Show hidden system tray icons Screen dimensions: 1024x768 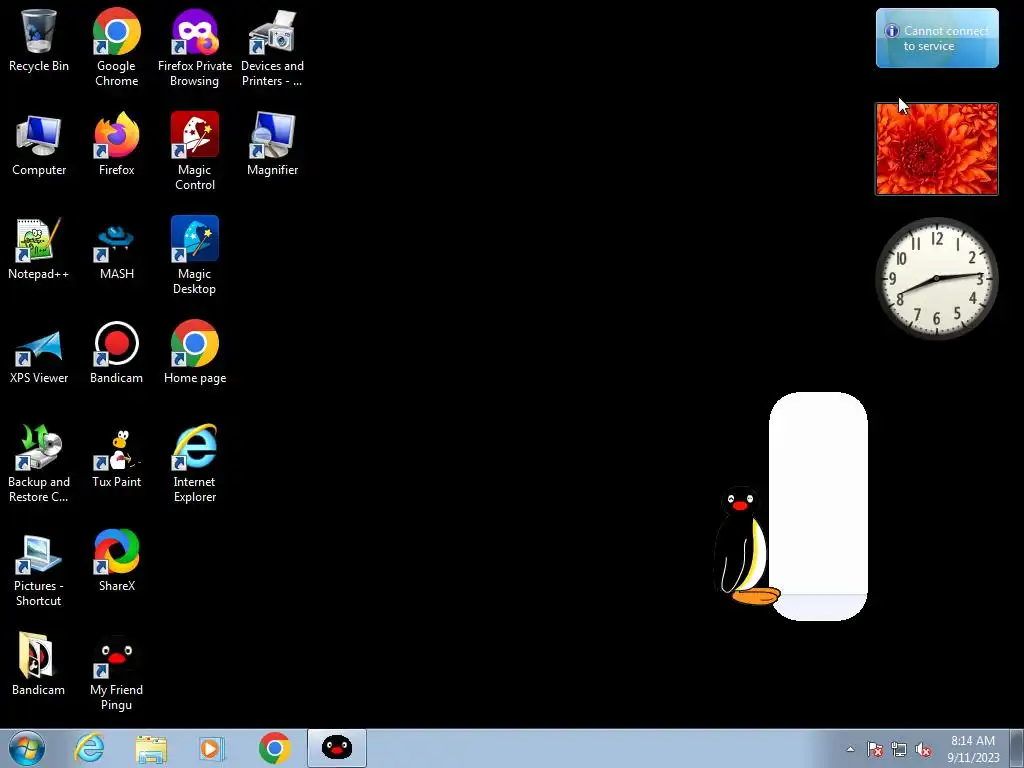click(x=850, y=749)
